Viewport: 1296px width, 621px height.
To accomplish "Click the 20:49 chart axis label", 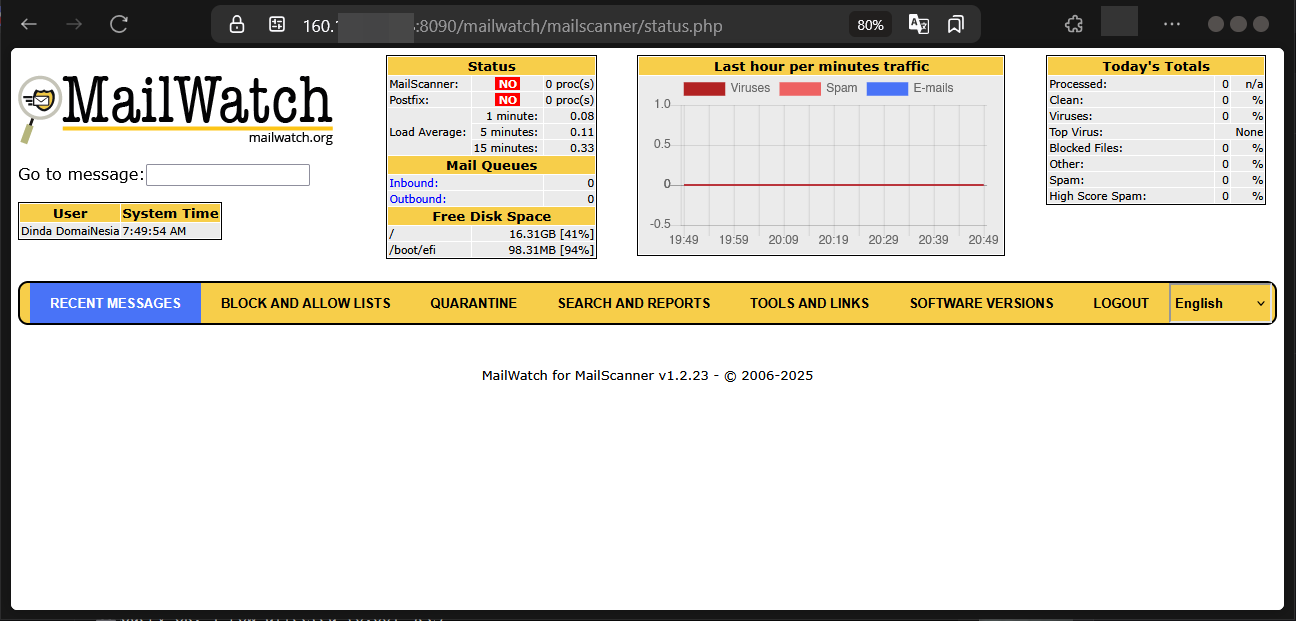I will coord(984,240).
